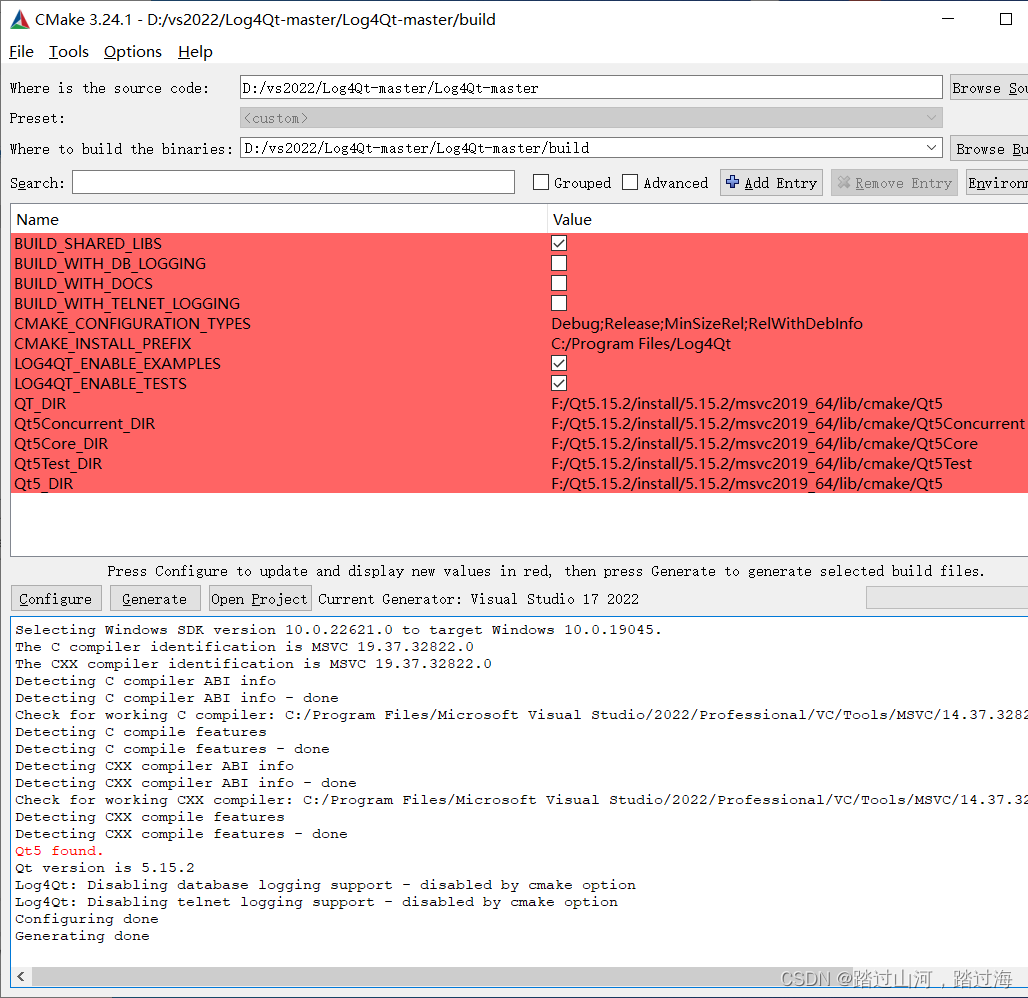The height and width of the screenshot is (998, 1028).
Task: Enable the Advanced checkbox
Action: point(630,182)
